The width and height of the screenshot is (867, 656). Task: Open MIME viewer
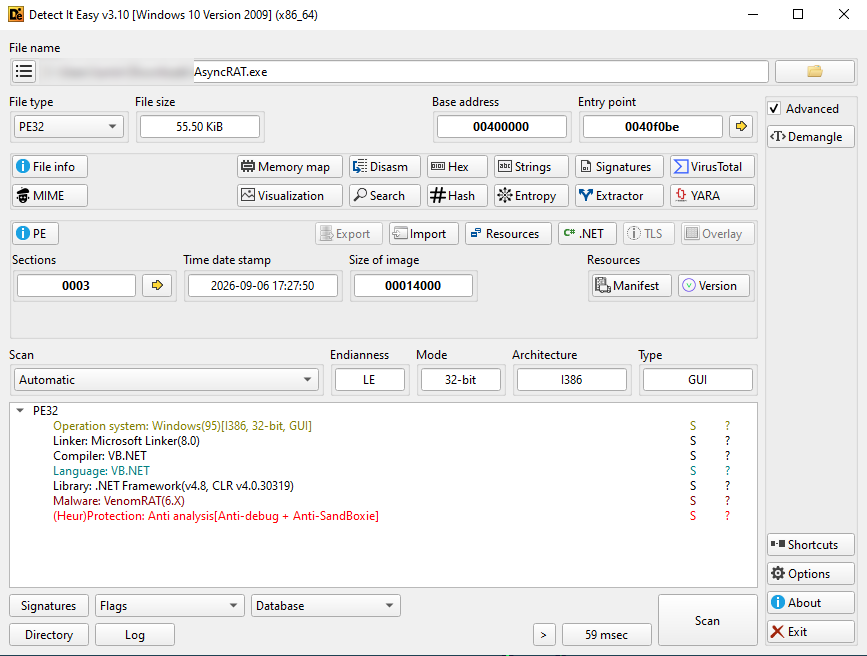tap(50, 195)
